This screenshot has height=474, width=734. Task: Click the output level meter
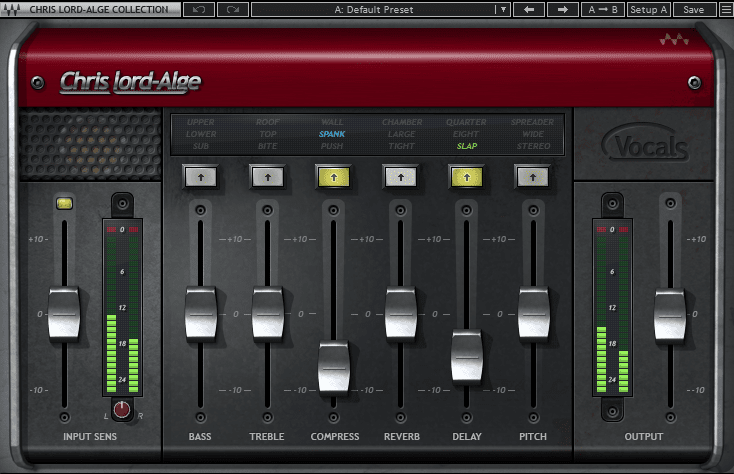point(612,307)
